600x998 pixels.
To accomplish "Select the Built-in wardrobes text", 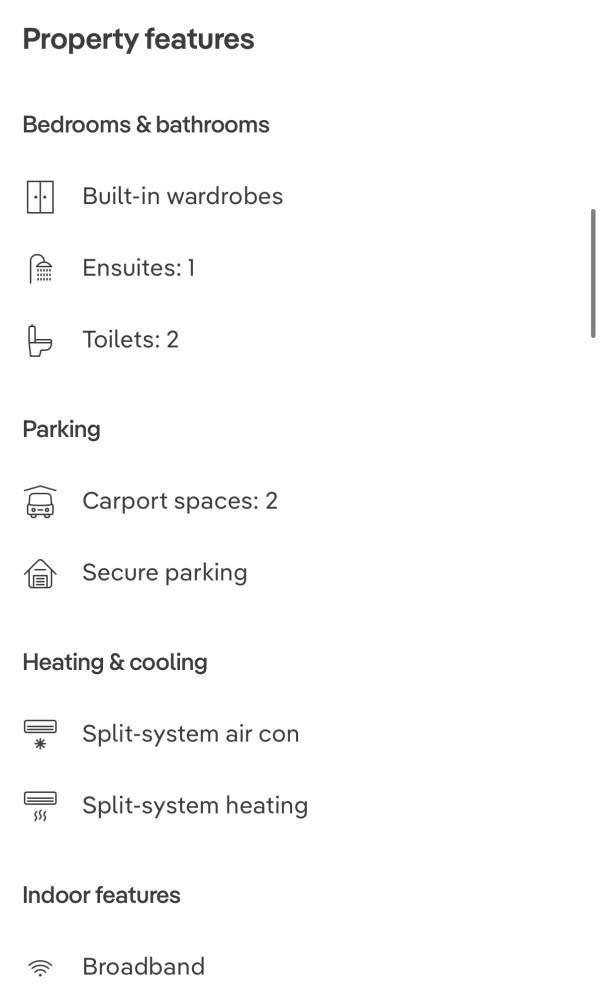I will tap(183, 196).
